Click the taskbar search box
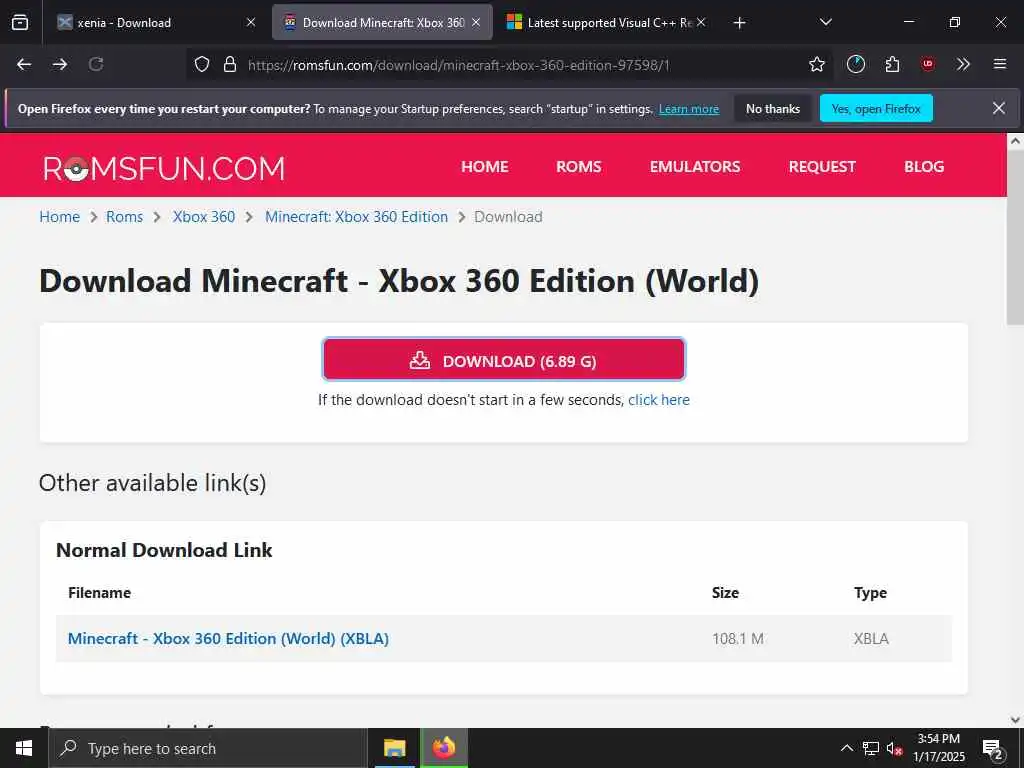The image size is (1024, 768). coord(208,748)
